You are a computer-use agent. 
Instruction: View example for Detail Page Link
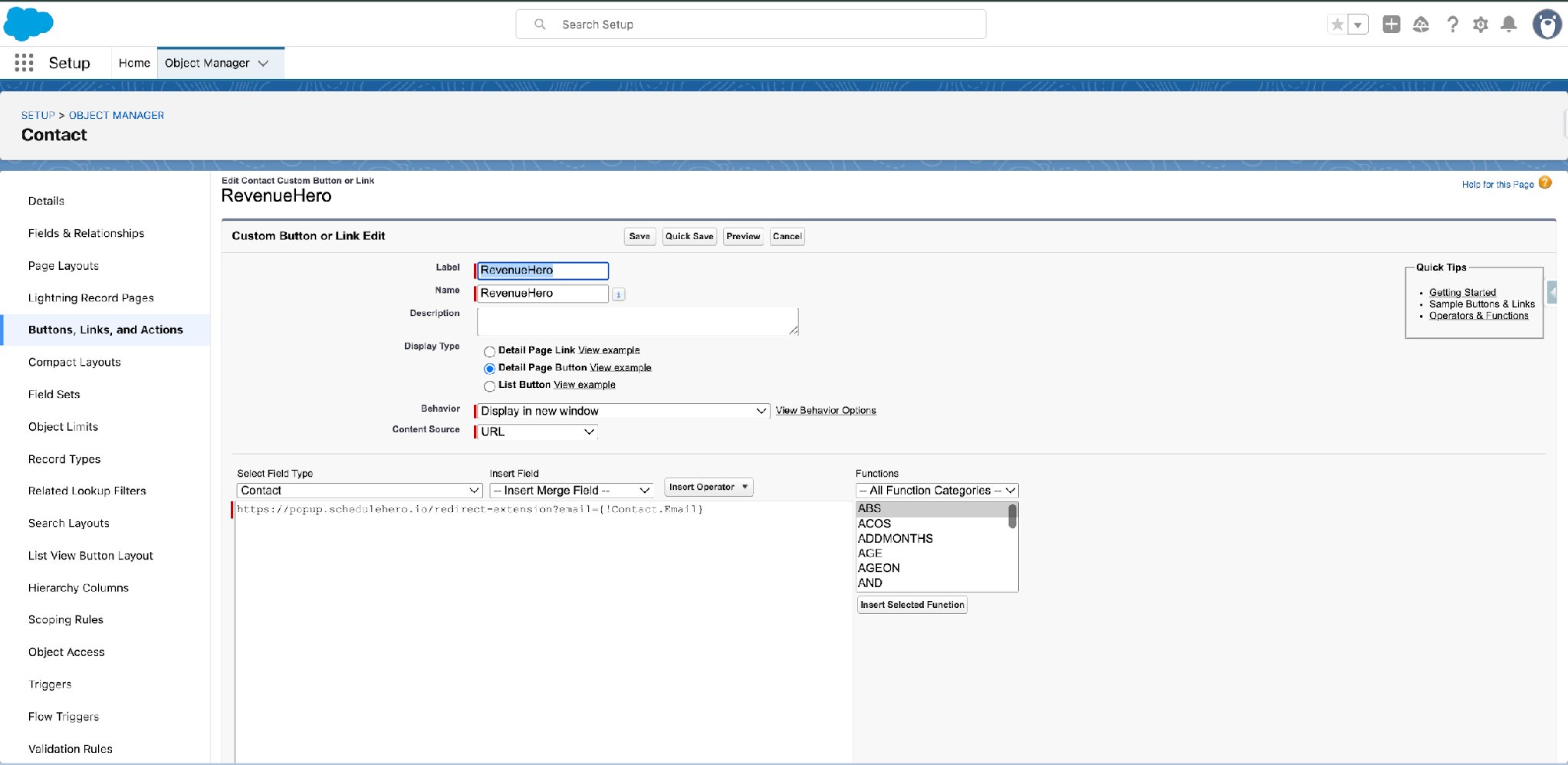[x=609, y=350]
